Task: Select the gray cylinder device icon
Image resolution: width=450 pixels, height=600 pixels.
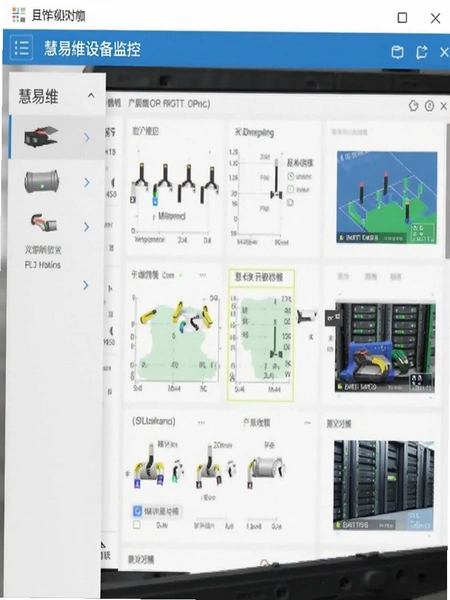Action: (42, 181)
